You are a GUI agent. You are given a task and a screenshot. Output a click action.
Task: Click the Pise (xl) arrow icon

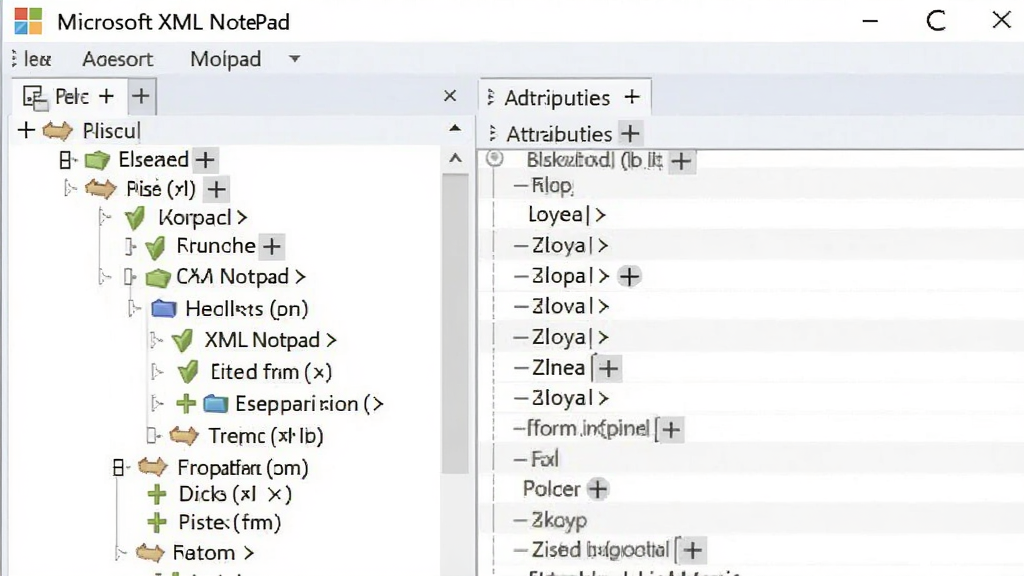pyautogui.click(x=101, y=189)
